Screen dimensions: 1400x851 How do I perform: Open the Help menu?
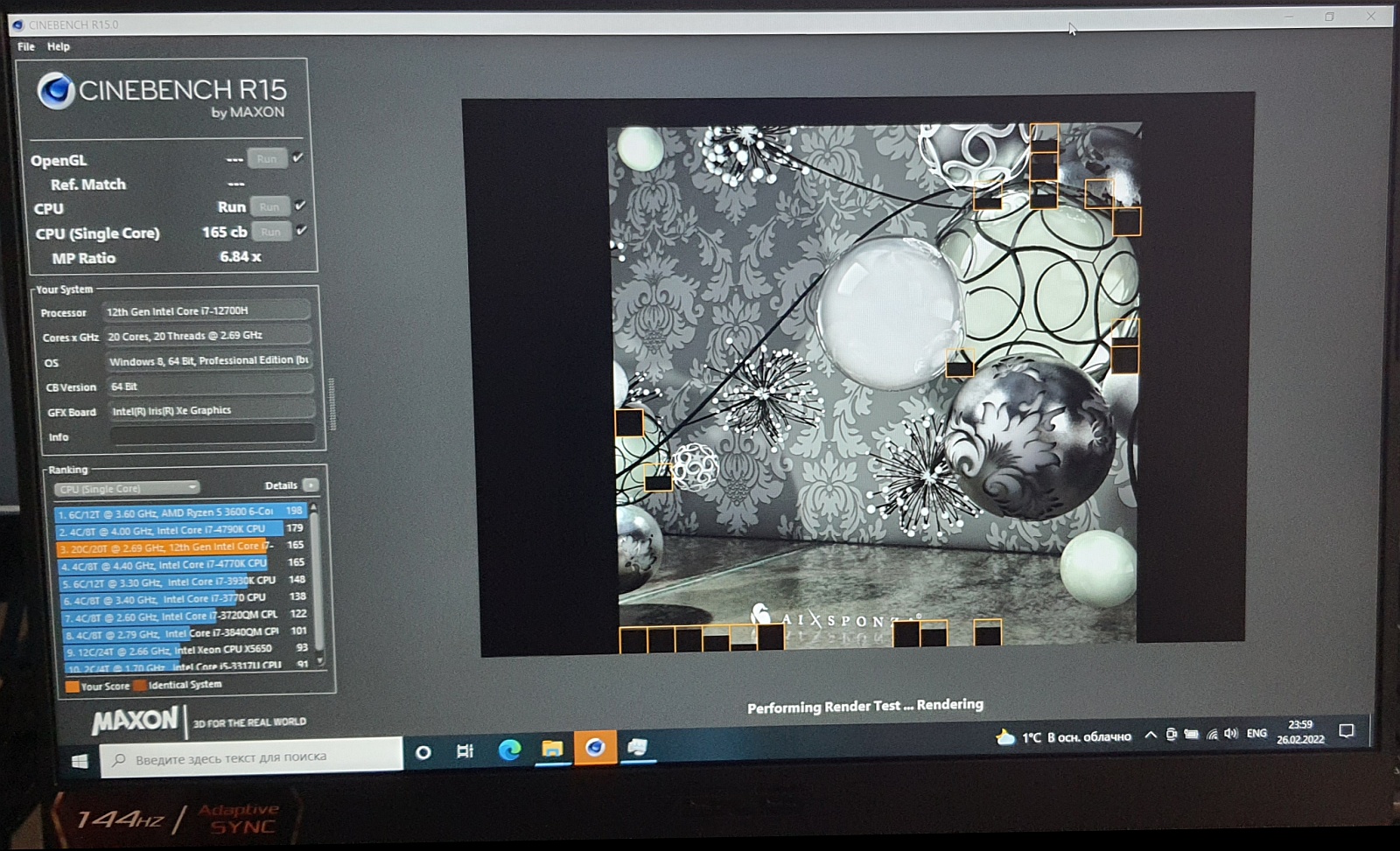59,46
